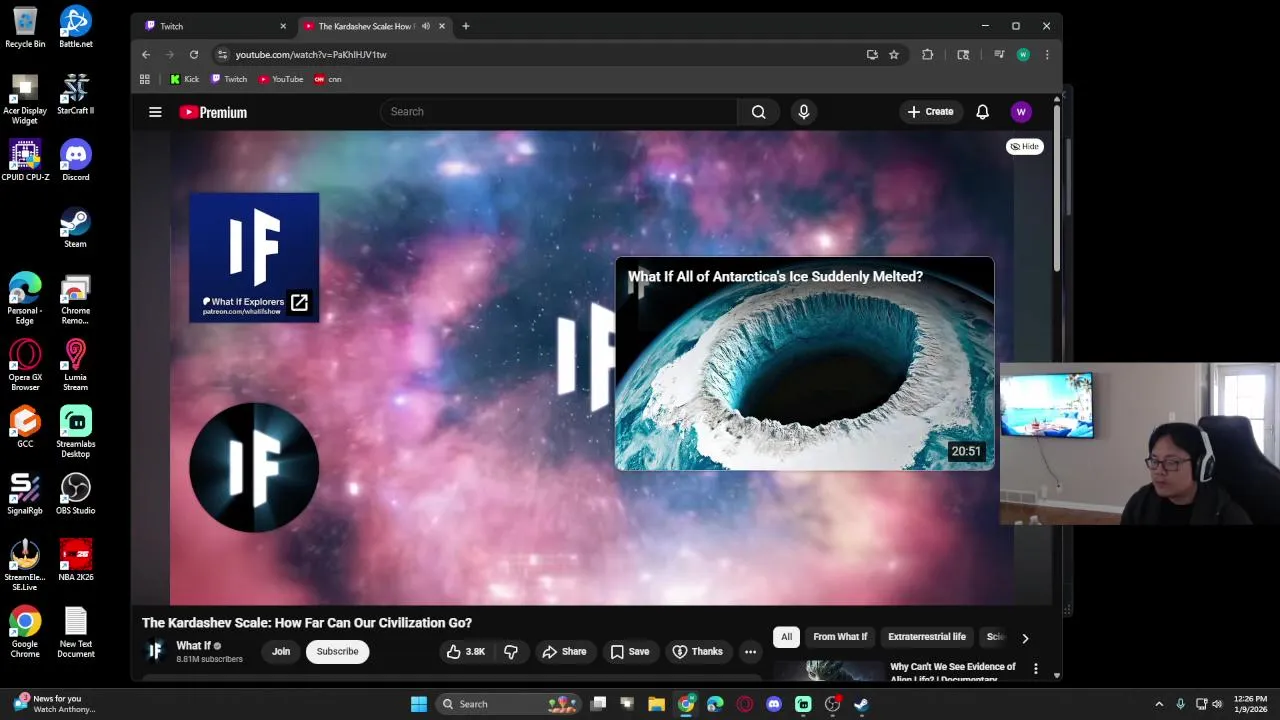Image resolution: width=1280 pixels, height=720 pixels.
Task: Open a new Chrome tab
Action: pos(465,26)
